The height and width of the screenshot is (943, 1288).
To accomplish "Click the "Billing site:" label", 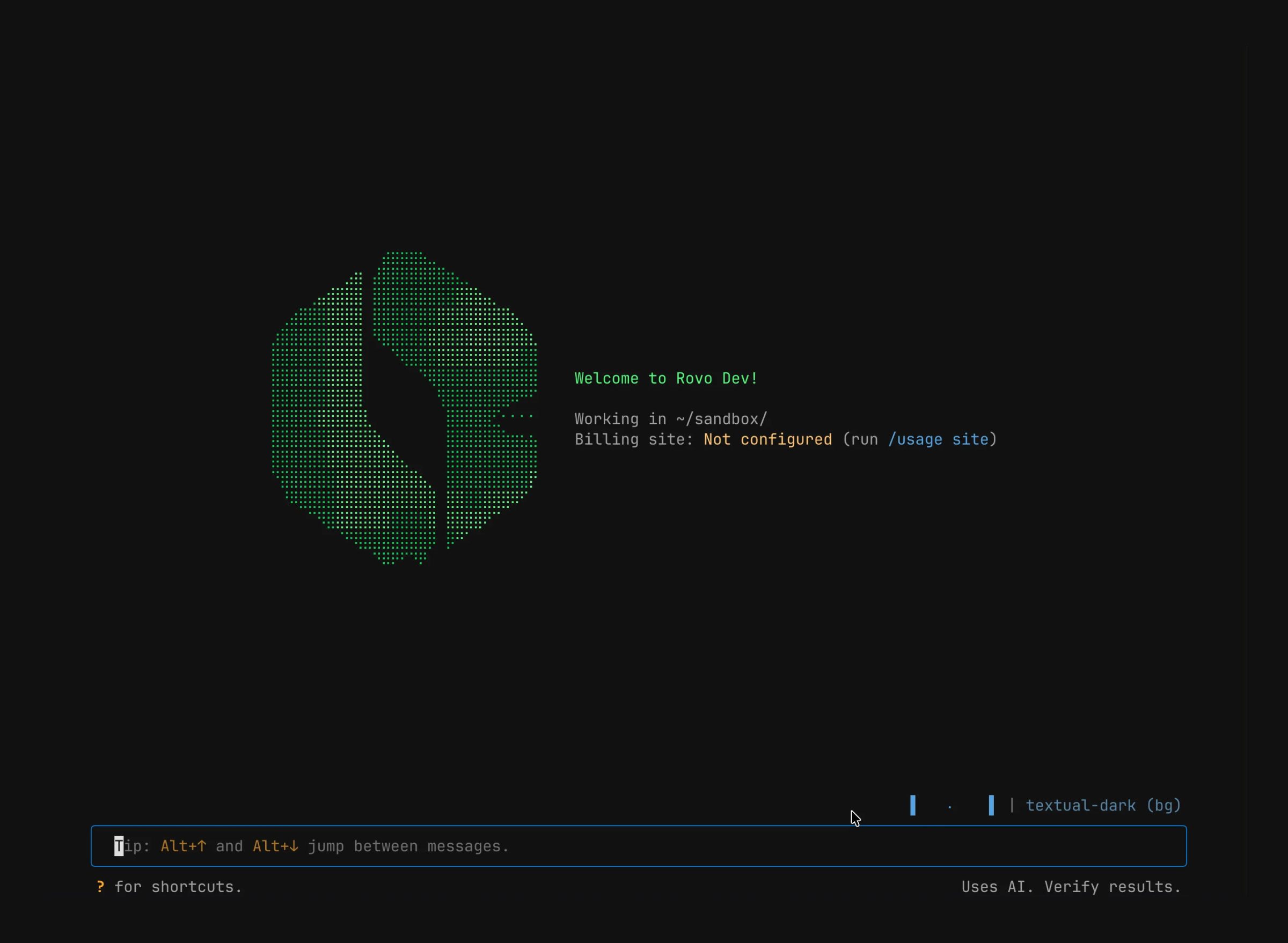I will [x=633, y=439].
